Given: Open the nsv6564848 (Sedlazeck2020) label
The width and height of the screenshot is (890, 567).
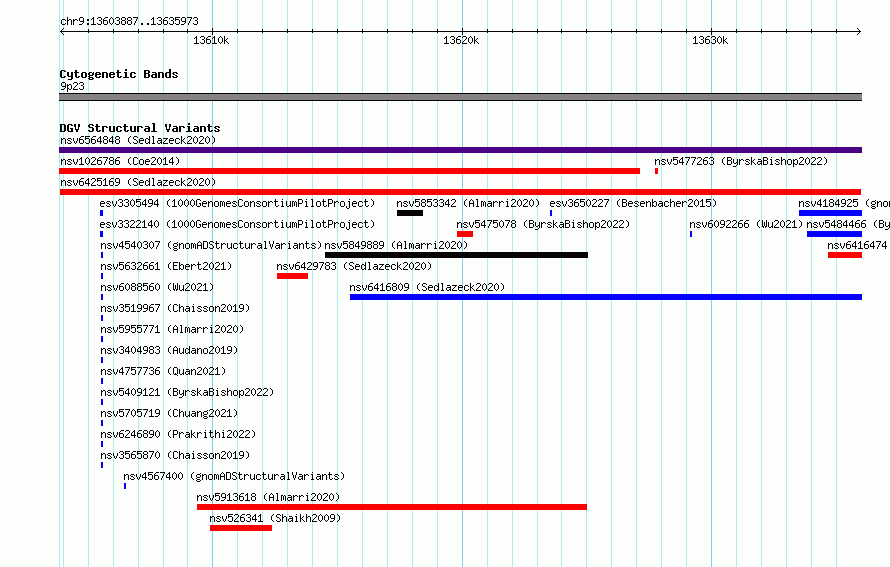Looking at the screenshot, I should tap(138, 140).
